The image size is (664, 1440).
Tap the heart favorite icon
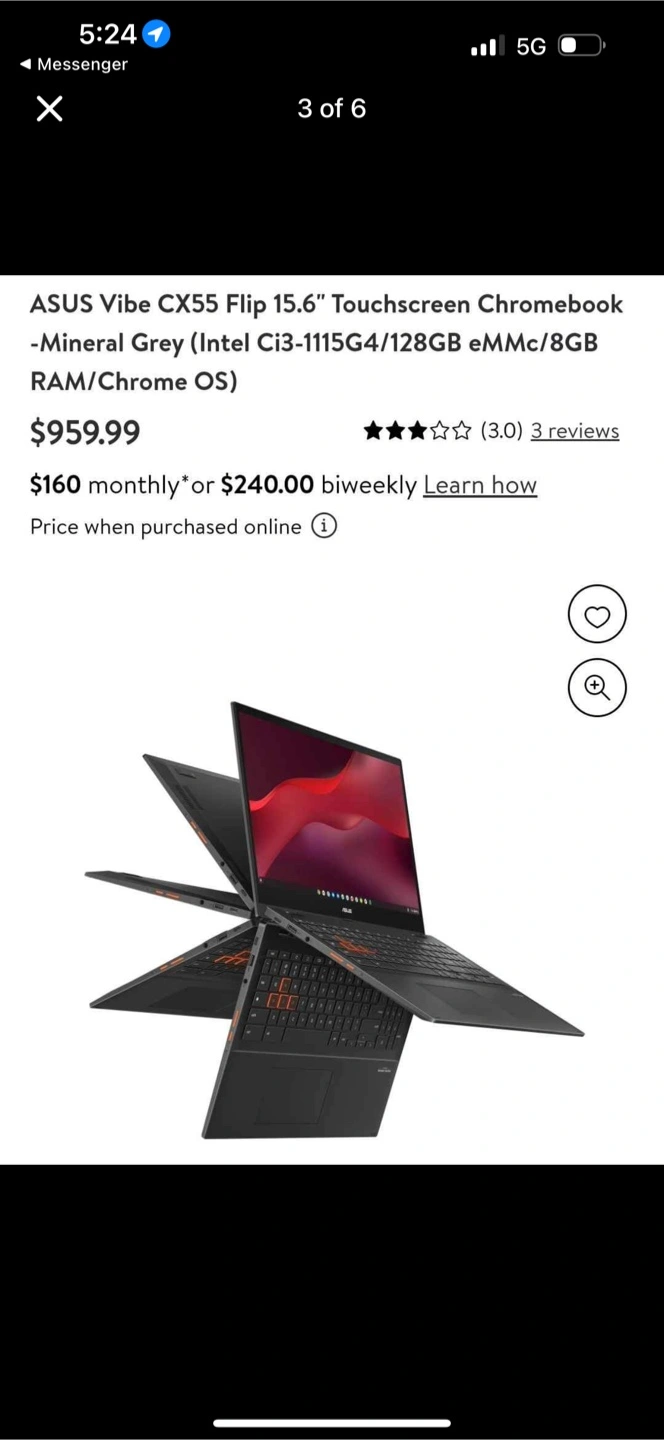597,615
